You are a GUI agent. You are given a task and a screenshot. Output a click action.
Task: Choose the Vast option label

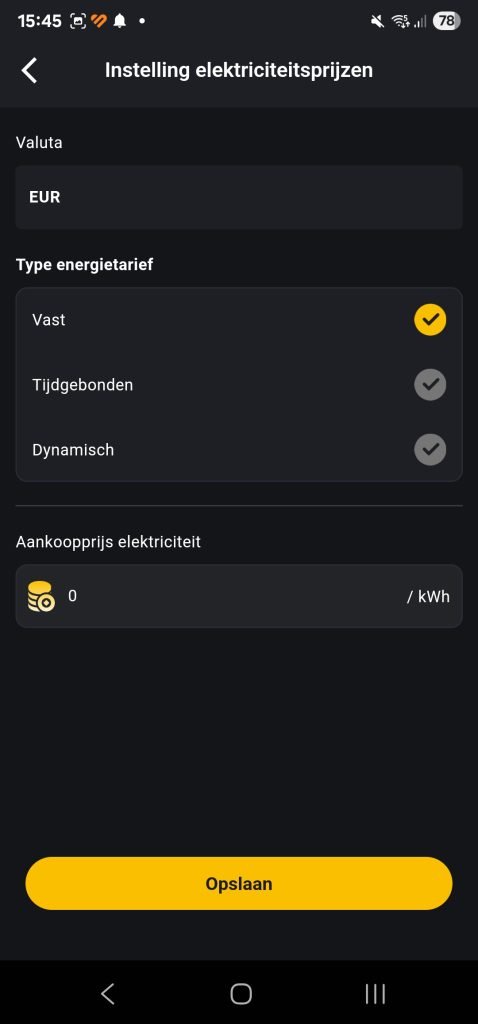click(x=48, y=320)
